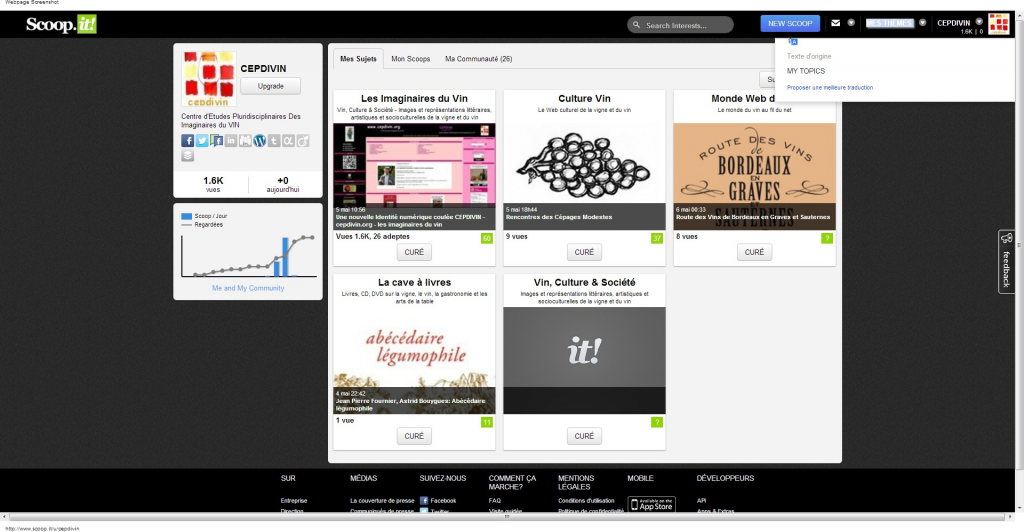Click Curé under Monde Web card
The height and width of the screenshot is (532, 1024).
tap(754, 252)
